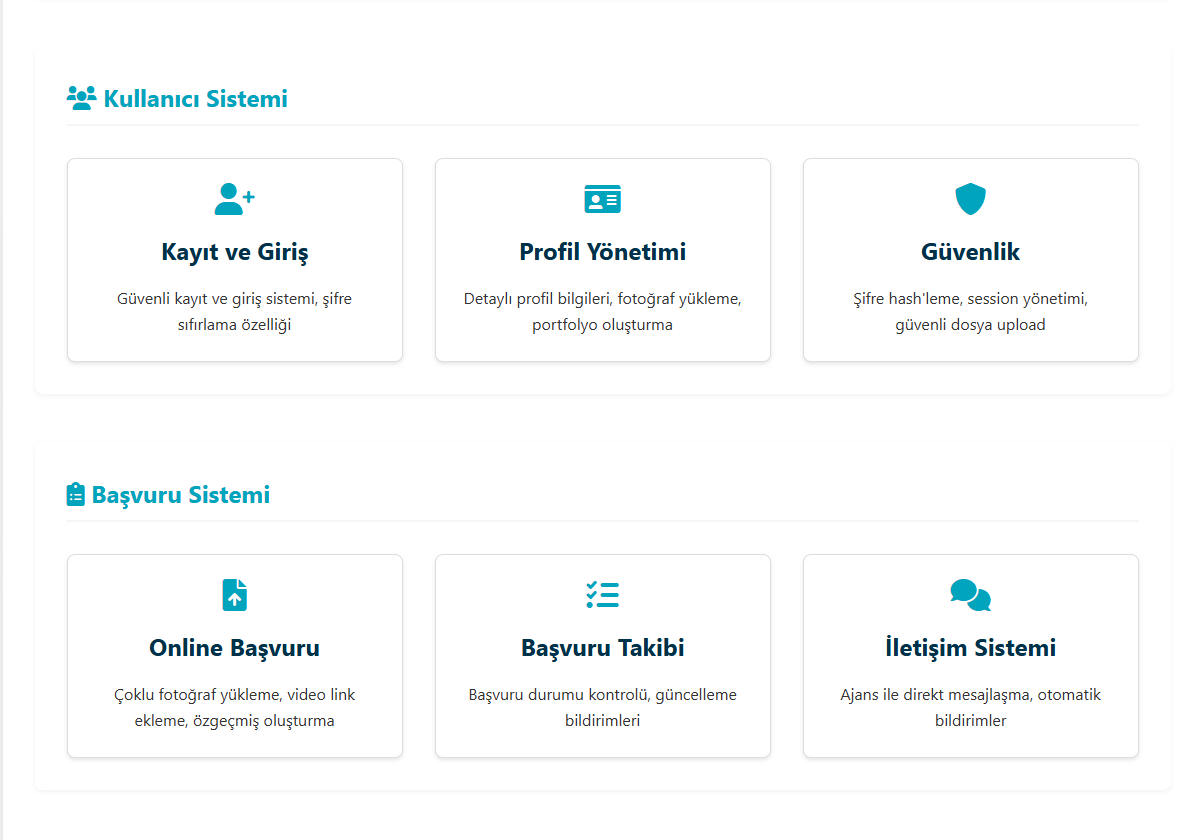Click the description text under Kayıt ve Giriş
This screenshot has width=1200, height=840.
[234, 312]
